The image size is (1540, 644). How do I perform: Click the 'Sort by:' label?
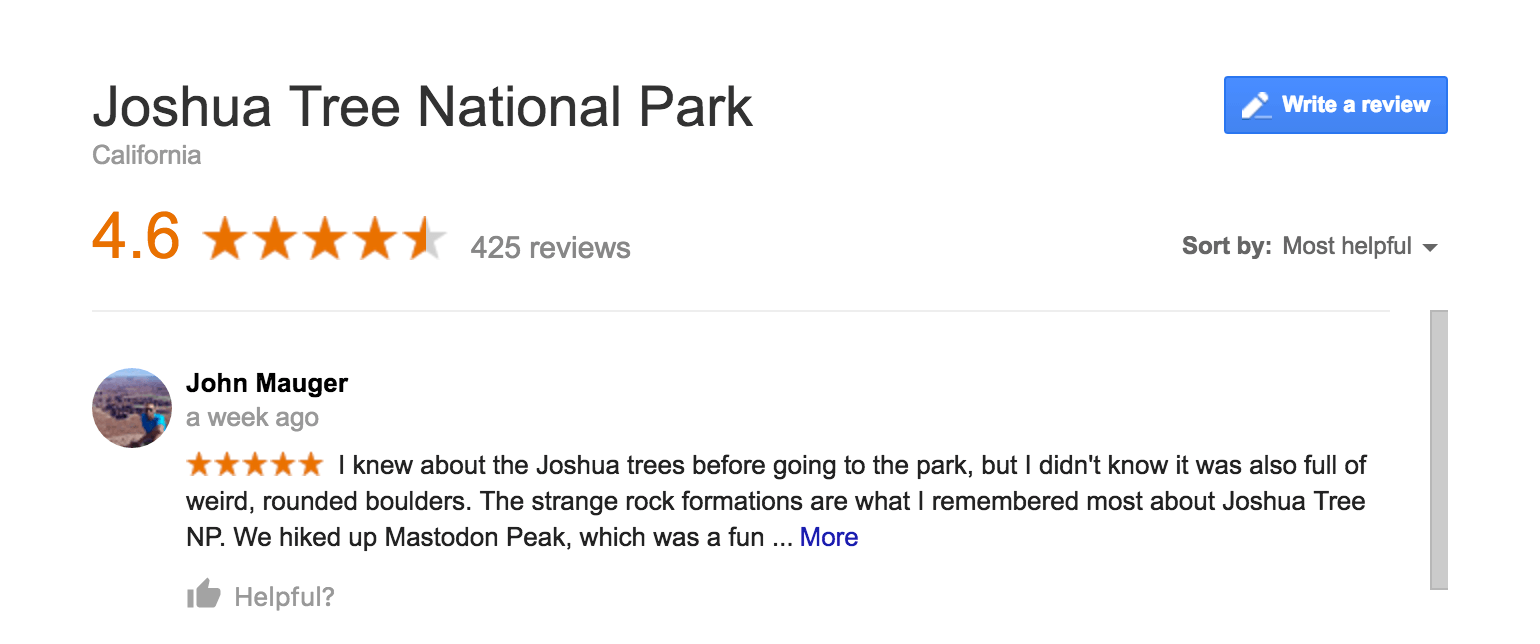pyautogui.click(x=1226, y=246)
